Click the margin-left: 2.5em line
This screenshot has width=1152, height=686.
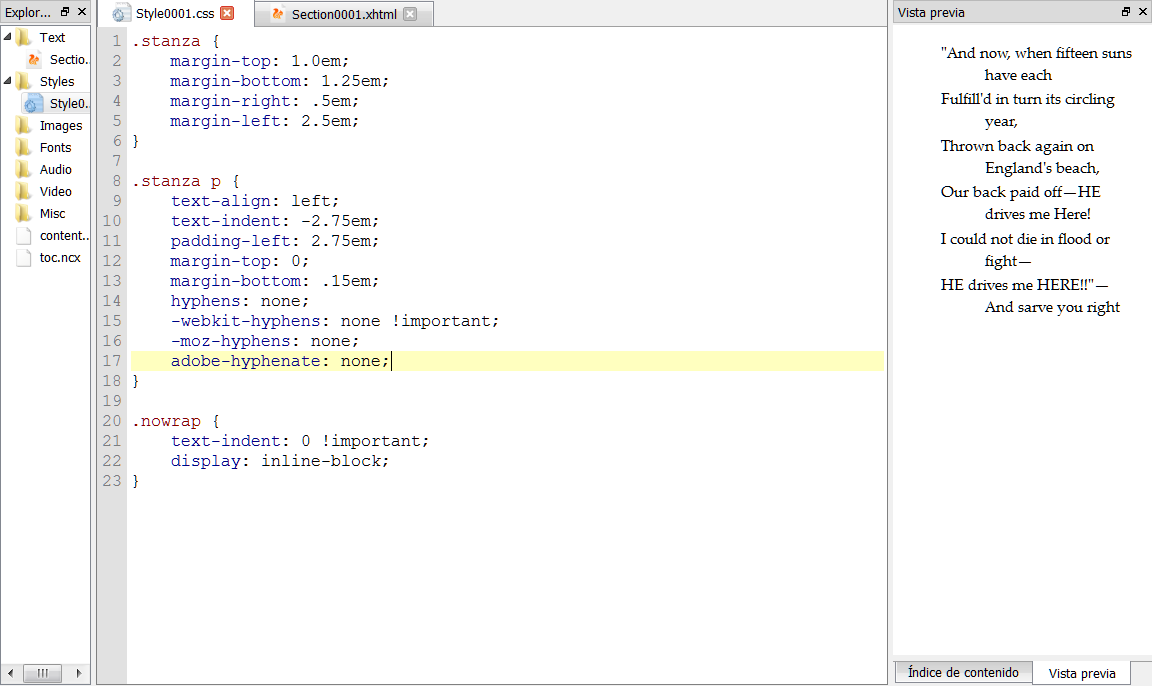point(264,120)
